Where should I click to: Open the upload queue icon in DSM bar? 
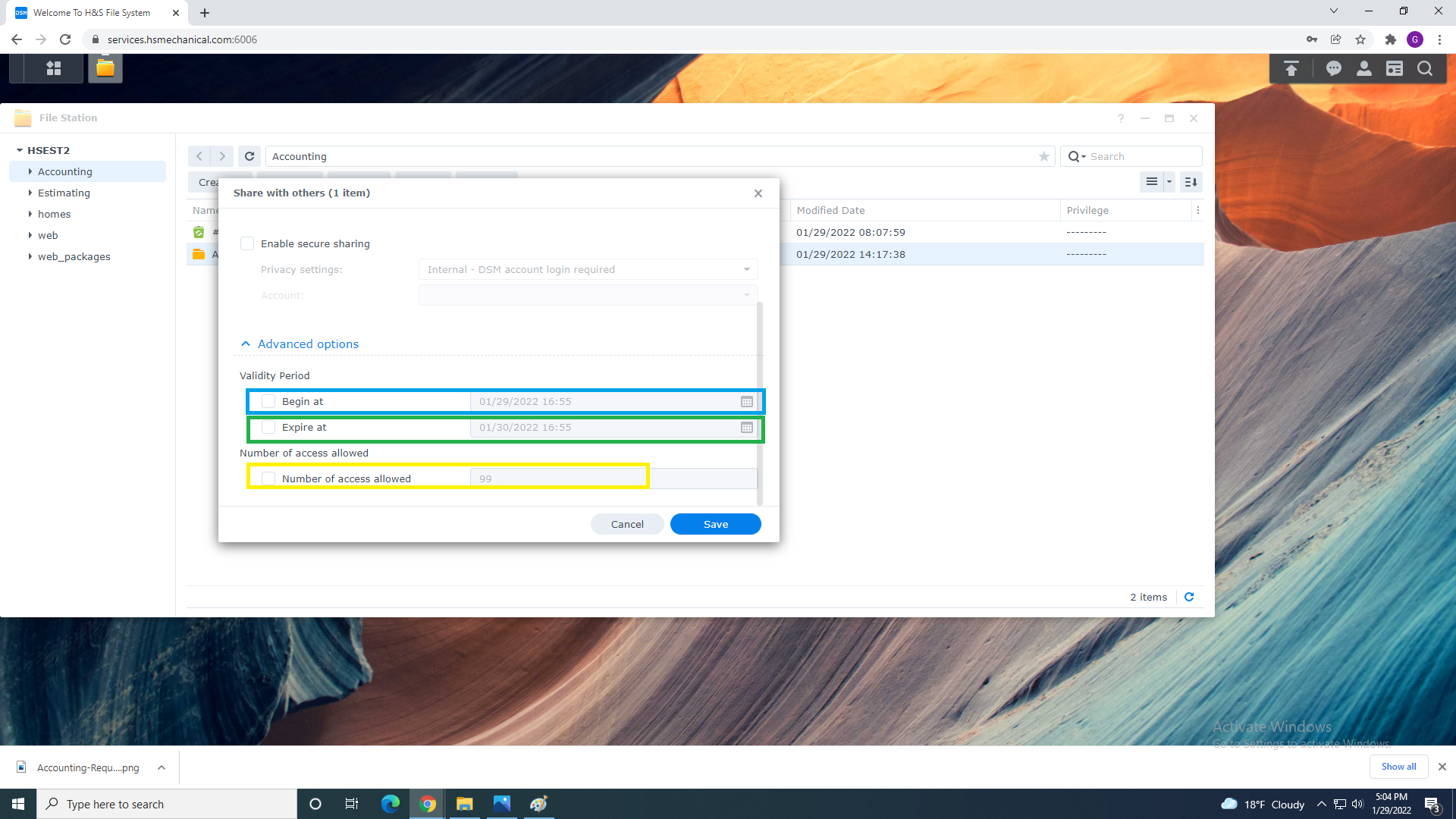pos(1291,69)
